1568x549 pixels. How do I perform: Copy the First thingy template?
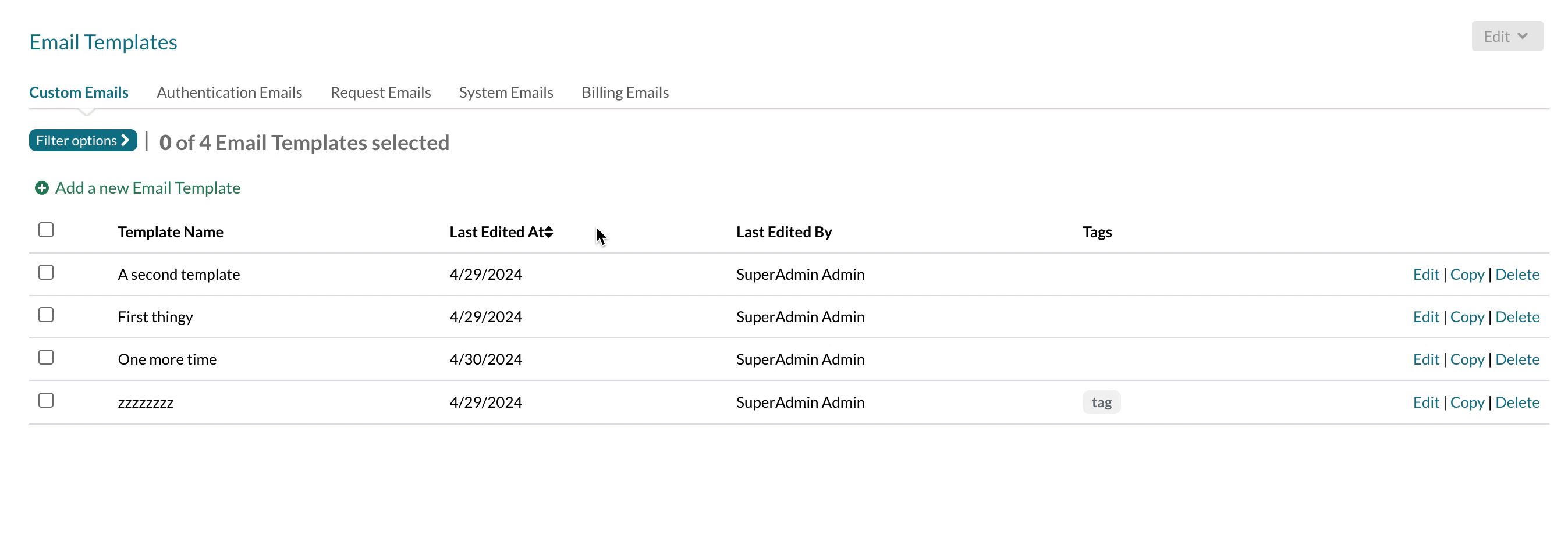1466,317
